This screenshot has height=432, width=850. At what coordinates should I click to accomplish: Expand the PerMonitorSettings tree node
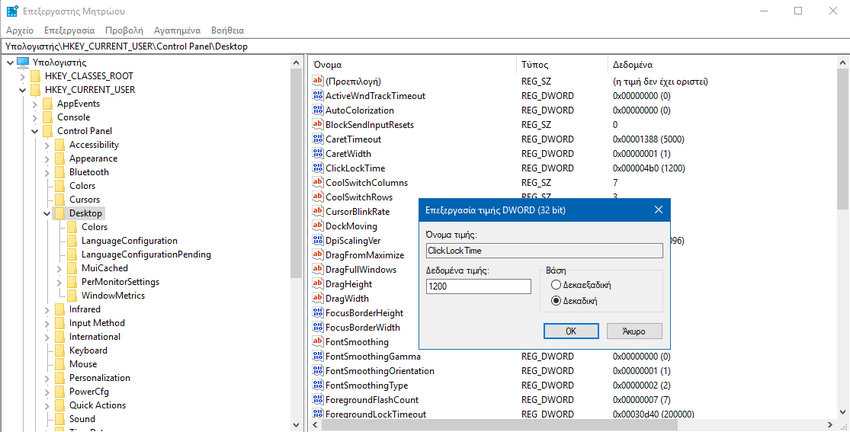pyautogui.click(x=60, y=282)
